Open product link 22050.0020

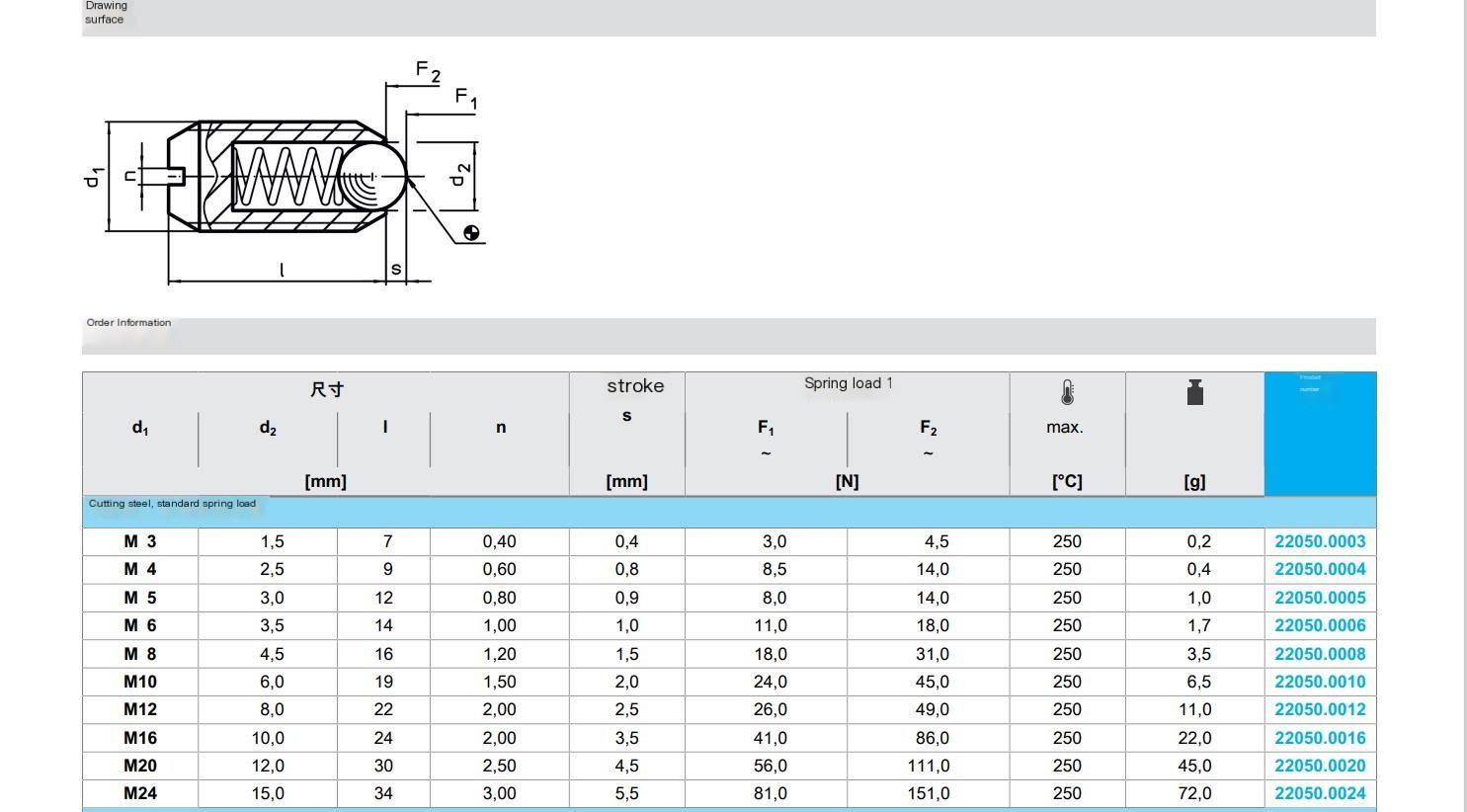coord(1320,766)
